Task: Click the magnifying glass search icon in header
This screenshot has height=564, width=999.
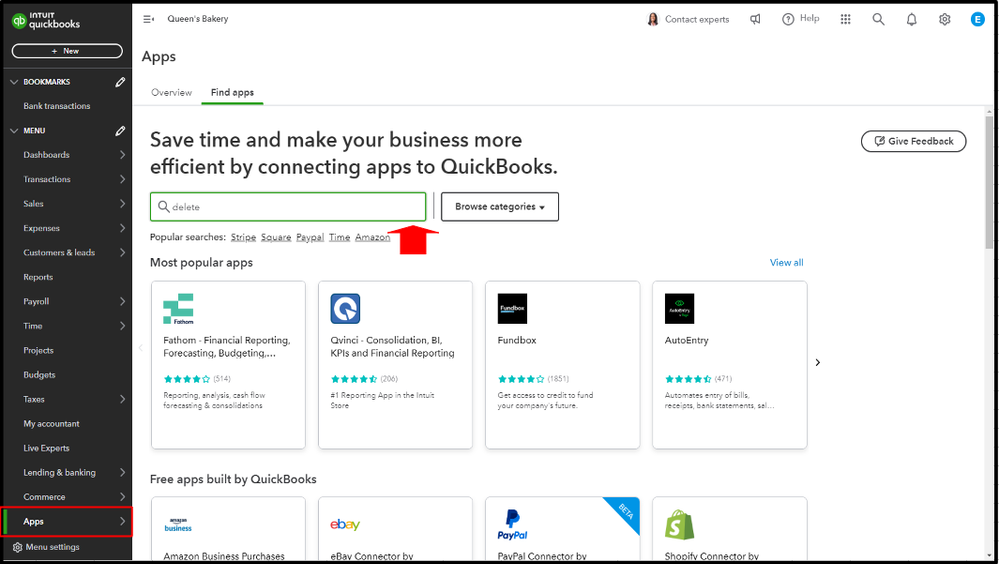Action: tap(879, 19)
